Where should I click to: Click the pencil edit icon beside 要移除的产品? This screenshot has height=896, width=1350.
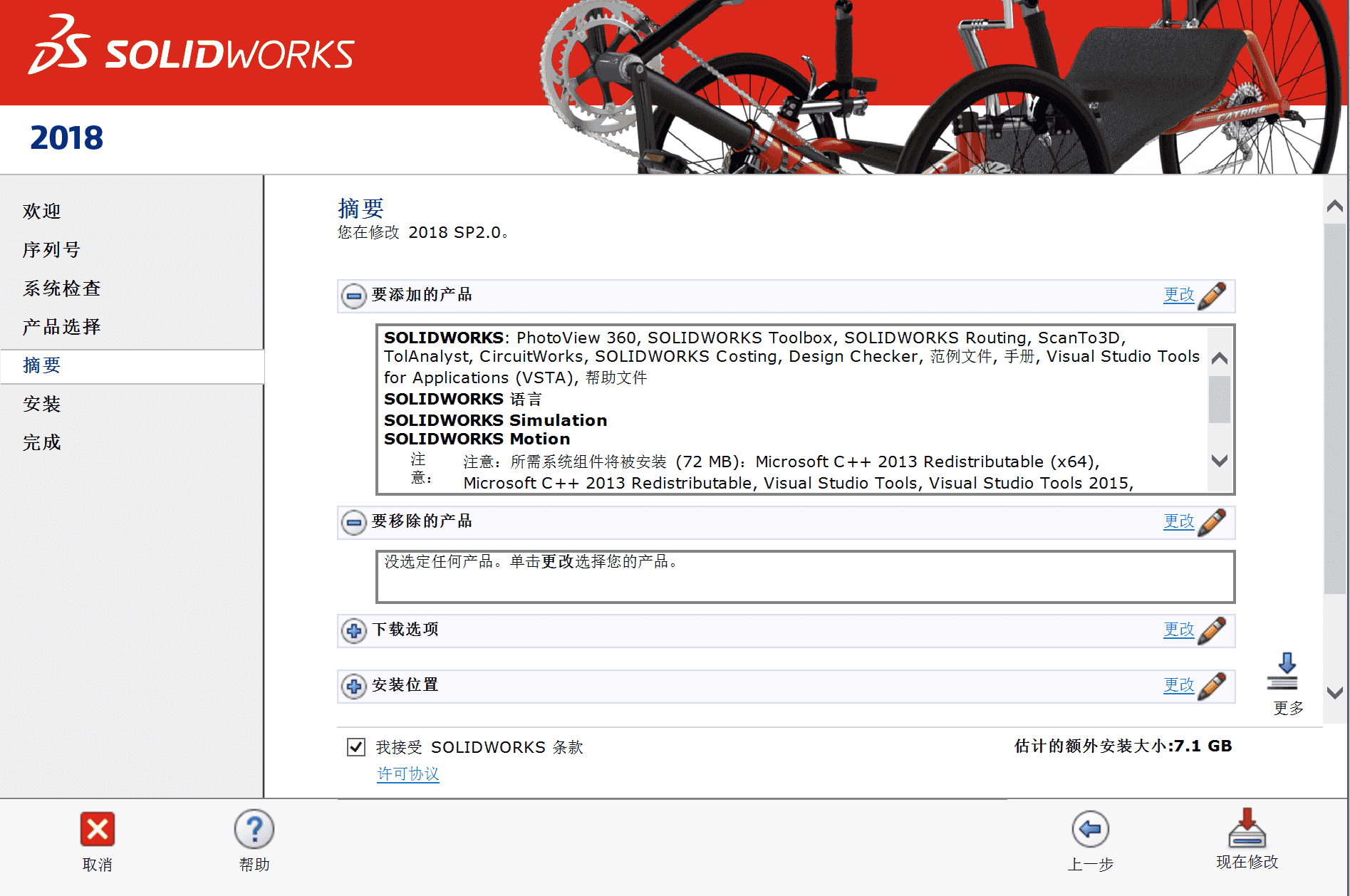(x=1213, y=522)
